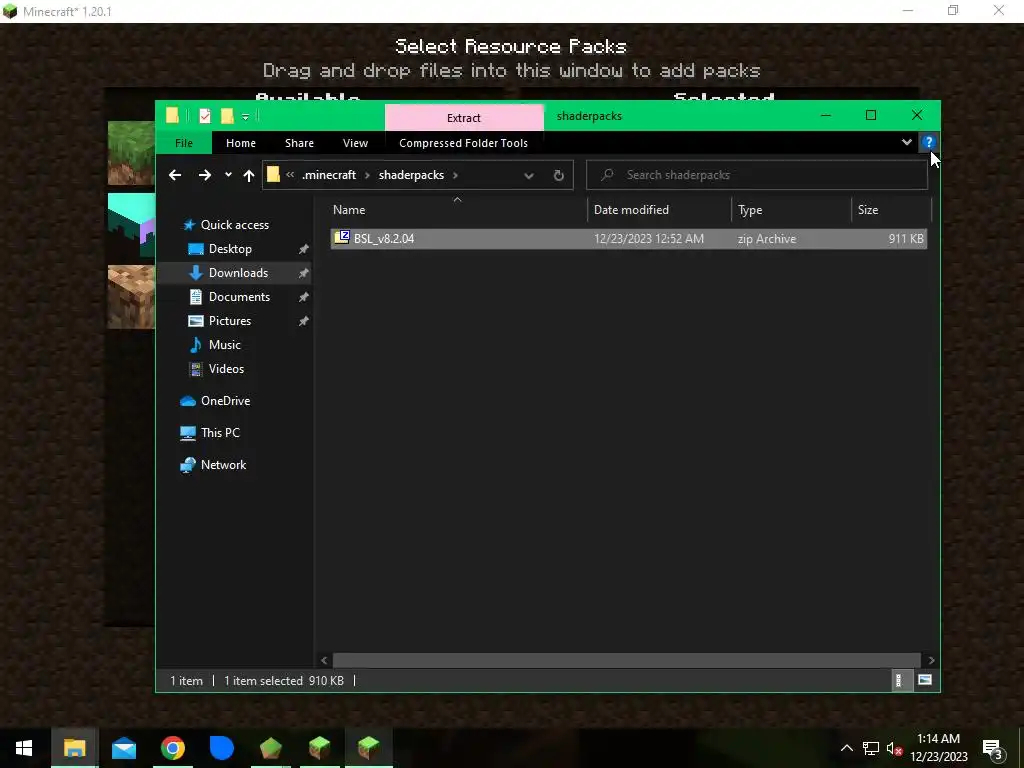Open the muted volume tray icon
The image size is (1024, 768).
(x=894, y=749)
